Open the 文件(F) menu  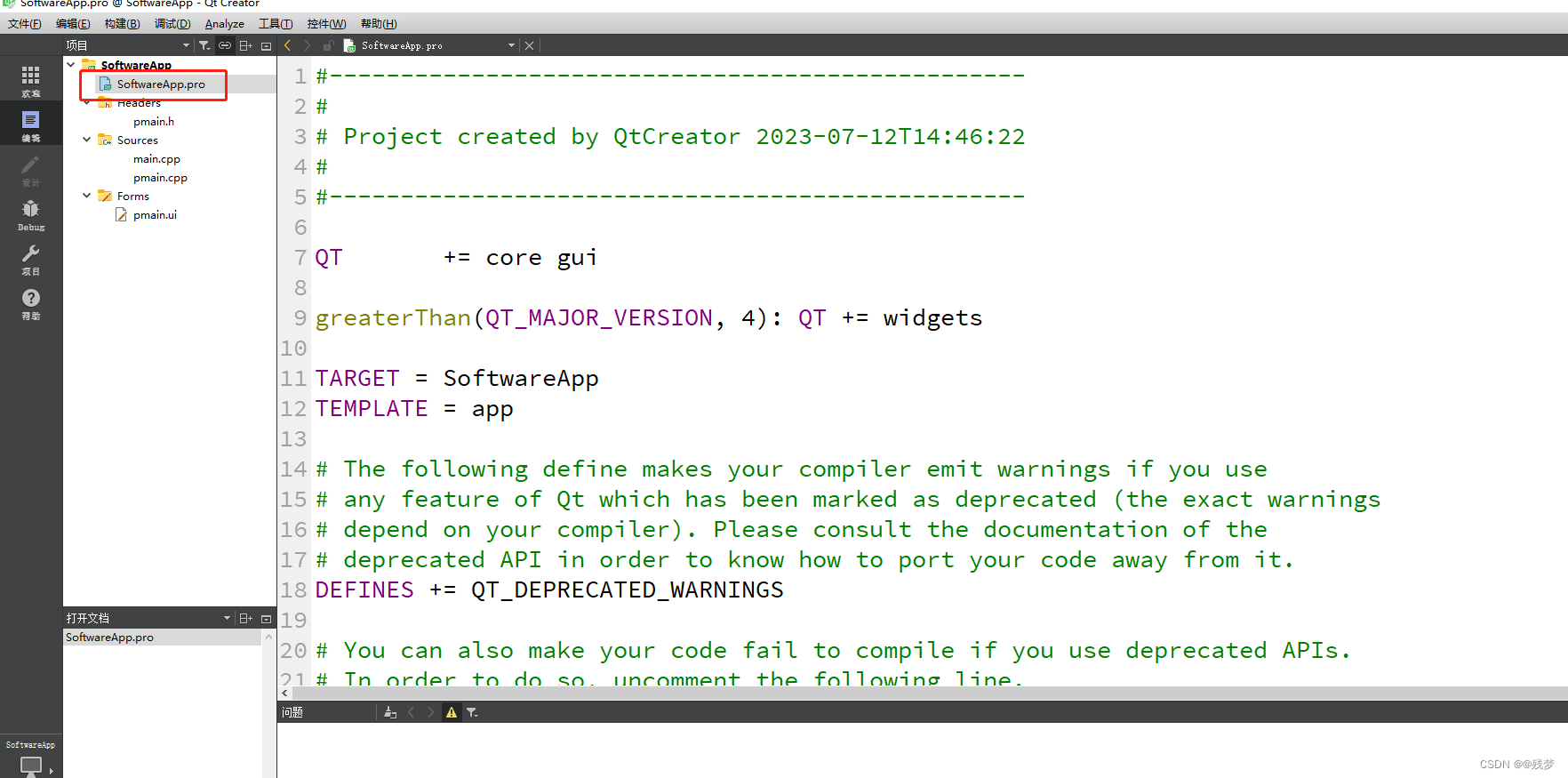[25, 24]
